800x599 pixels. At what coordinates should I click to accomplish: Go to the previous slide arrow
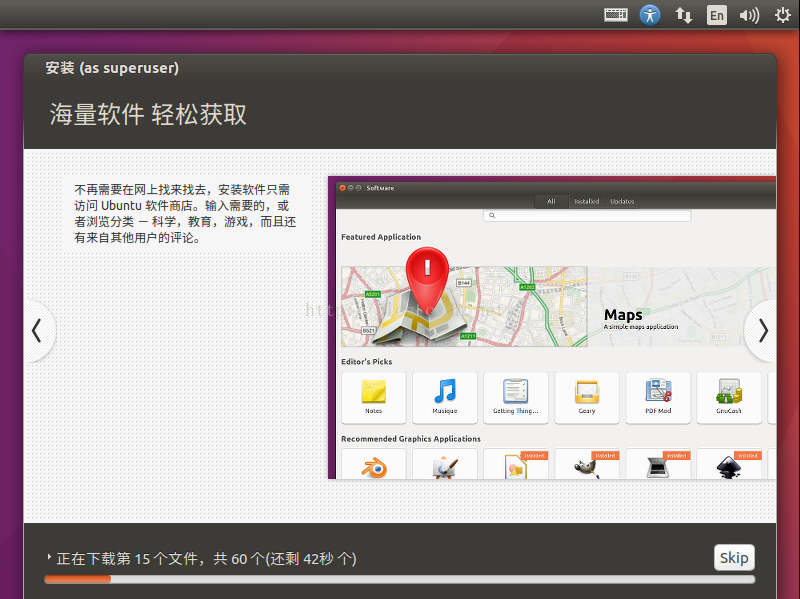pyautogui.click(x=37, y=331)
